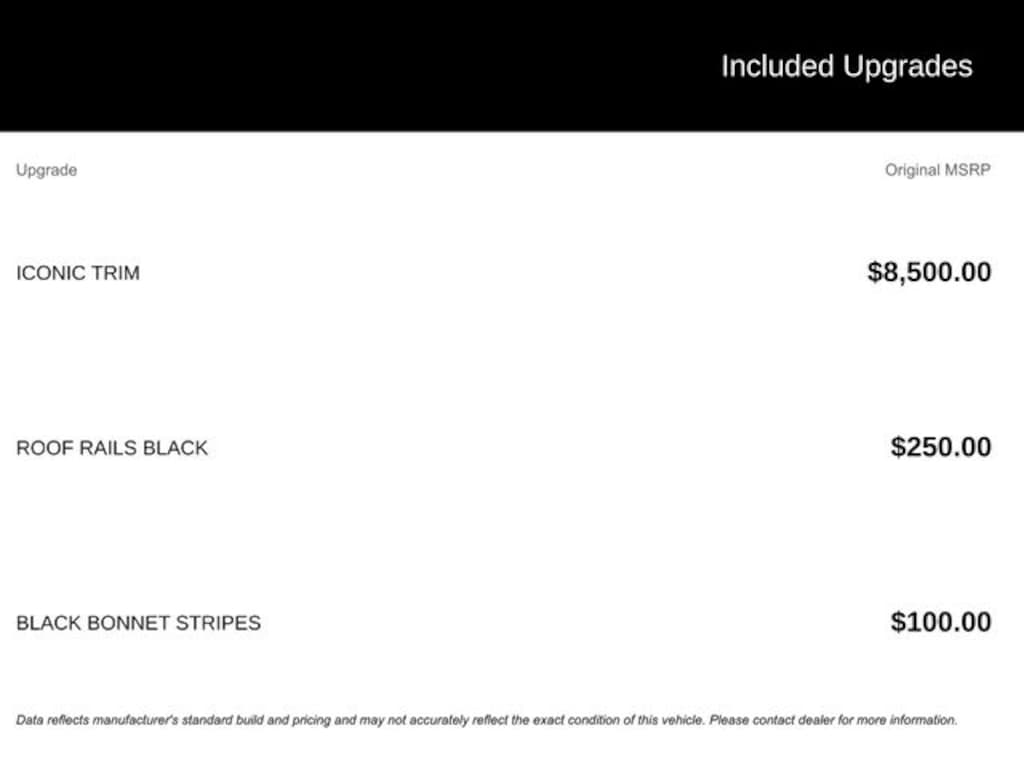1024x768 pixels.
Task: Click "Please contact dealer for more information" sentence
Action: [x=833, y=719]
